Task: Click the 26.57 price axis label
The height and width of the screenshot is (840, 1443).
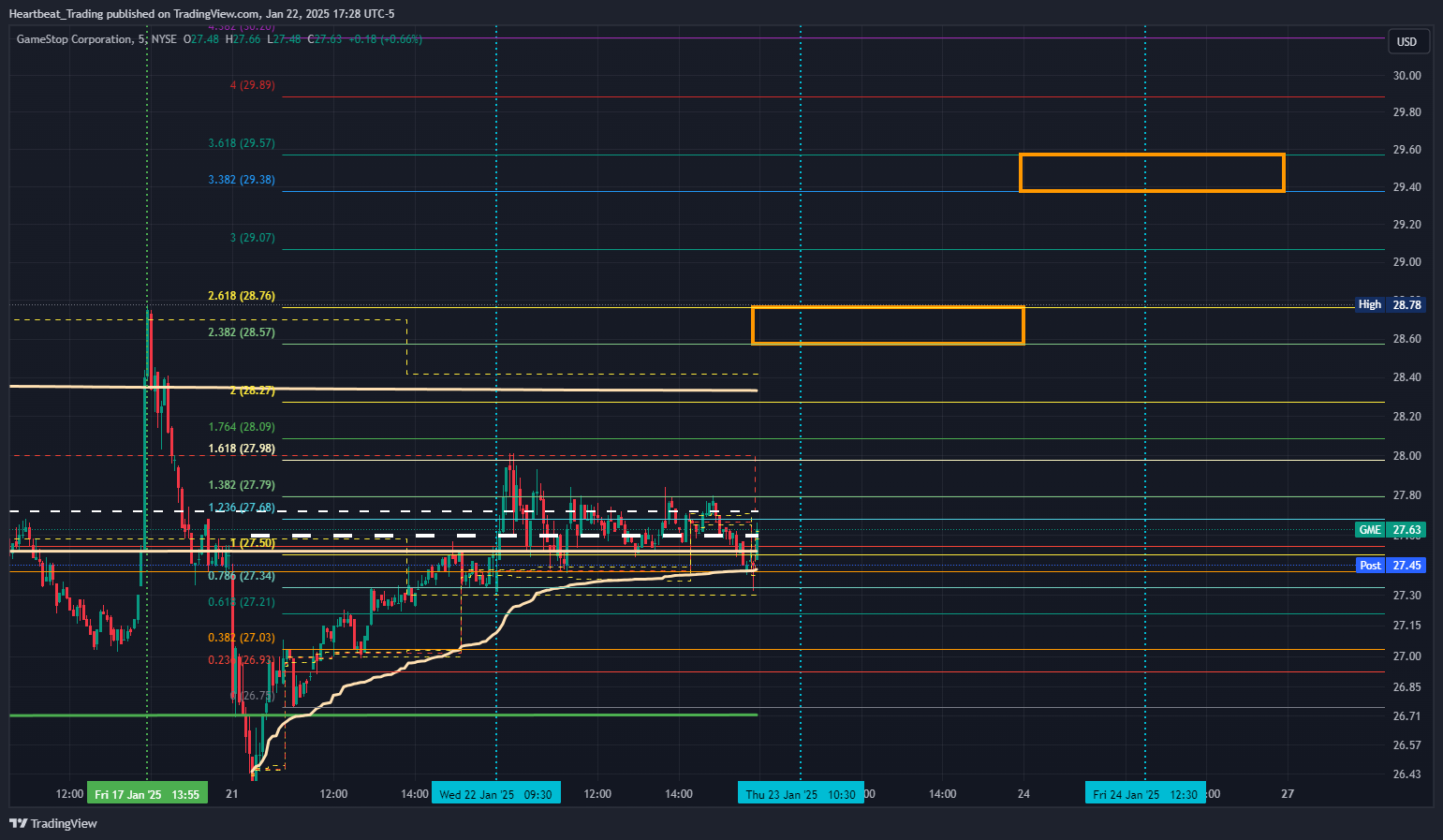Action: coord(1406,745)
